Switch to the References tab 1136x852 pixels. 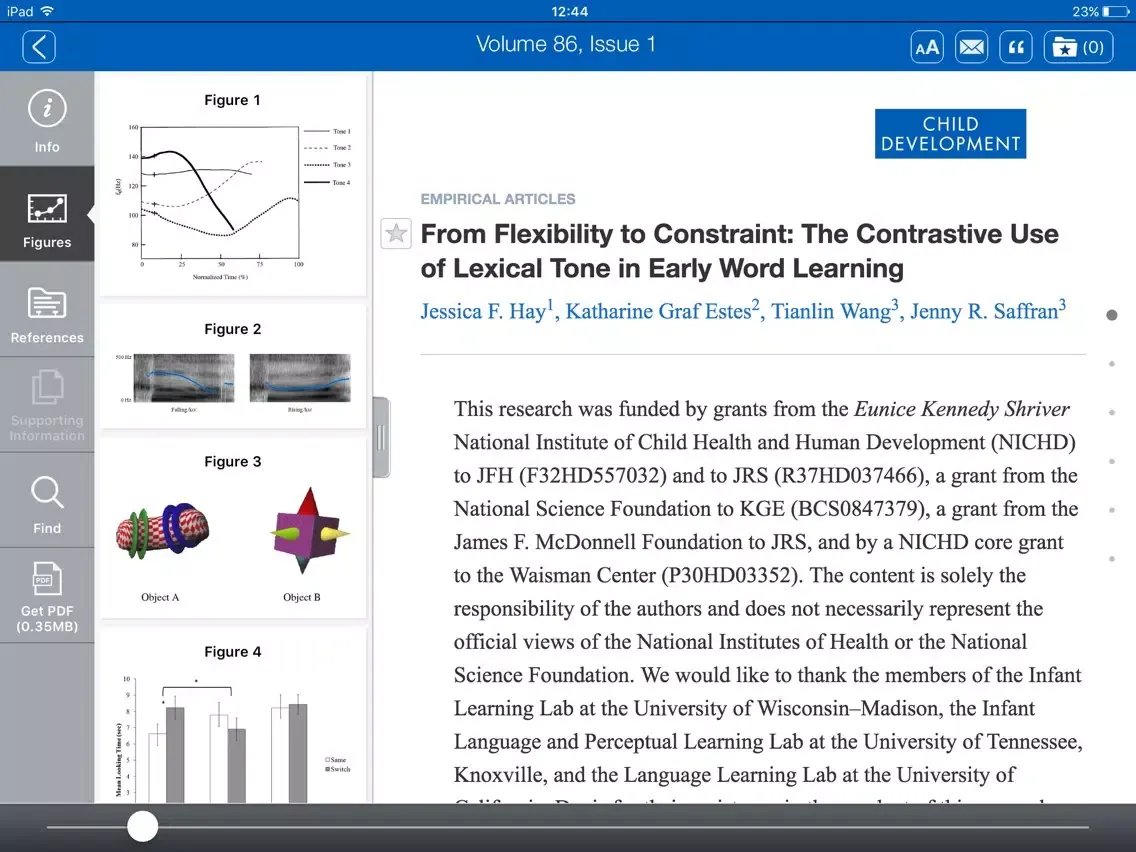click(47, 312)
